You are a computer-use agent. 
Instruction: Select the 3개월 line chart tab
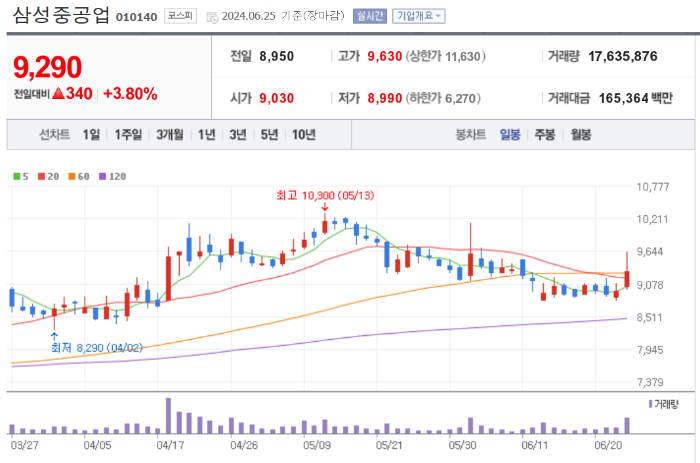click(x=170, y=134)
